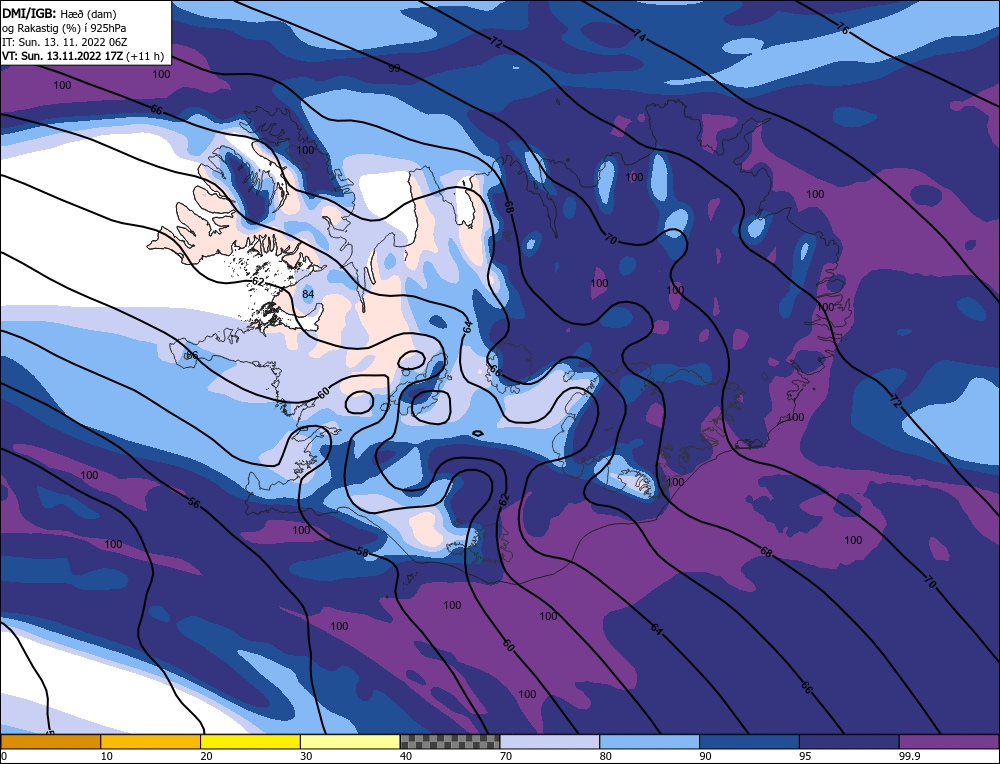Click the '58' contour label

pos(362,552)
